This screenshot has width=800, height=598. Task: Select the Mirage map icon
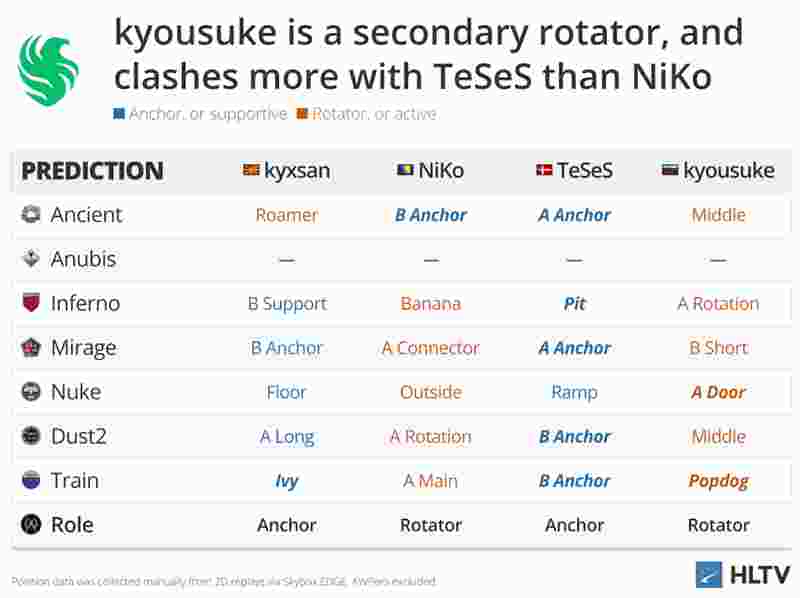31,348
